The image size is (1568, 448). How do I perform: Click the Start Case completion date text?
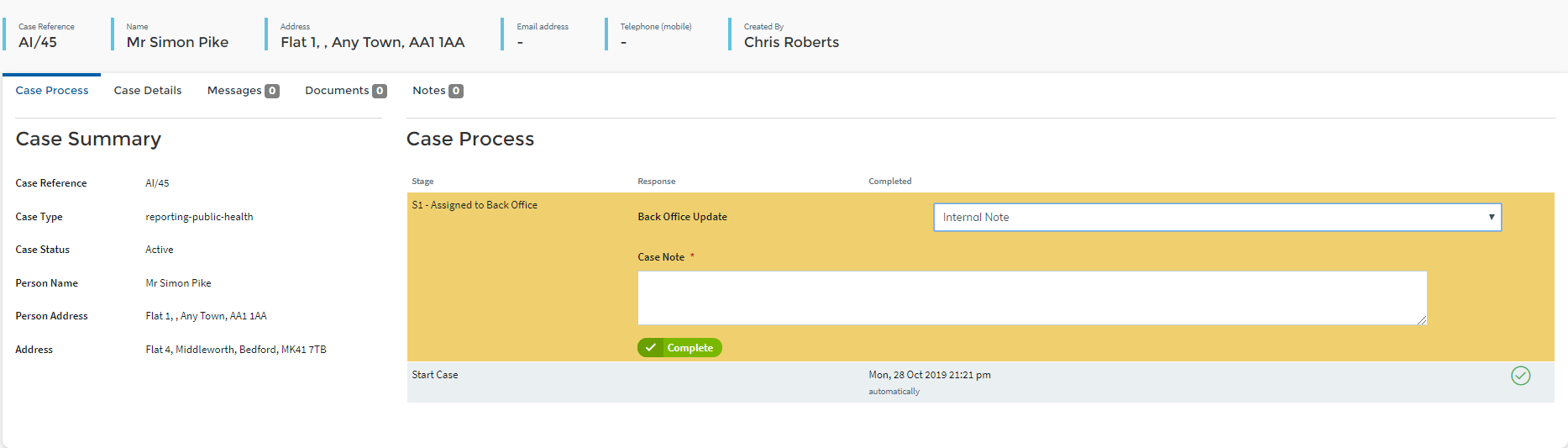(x=930, y=375)
